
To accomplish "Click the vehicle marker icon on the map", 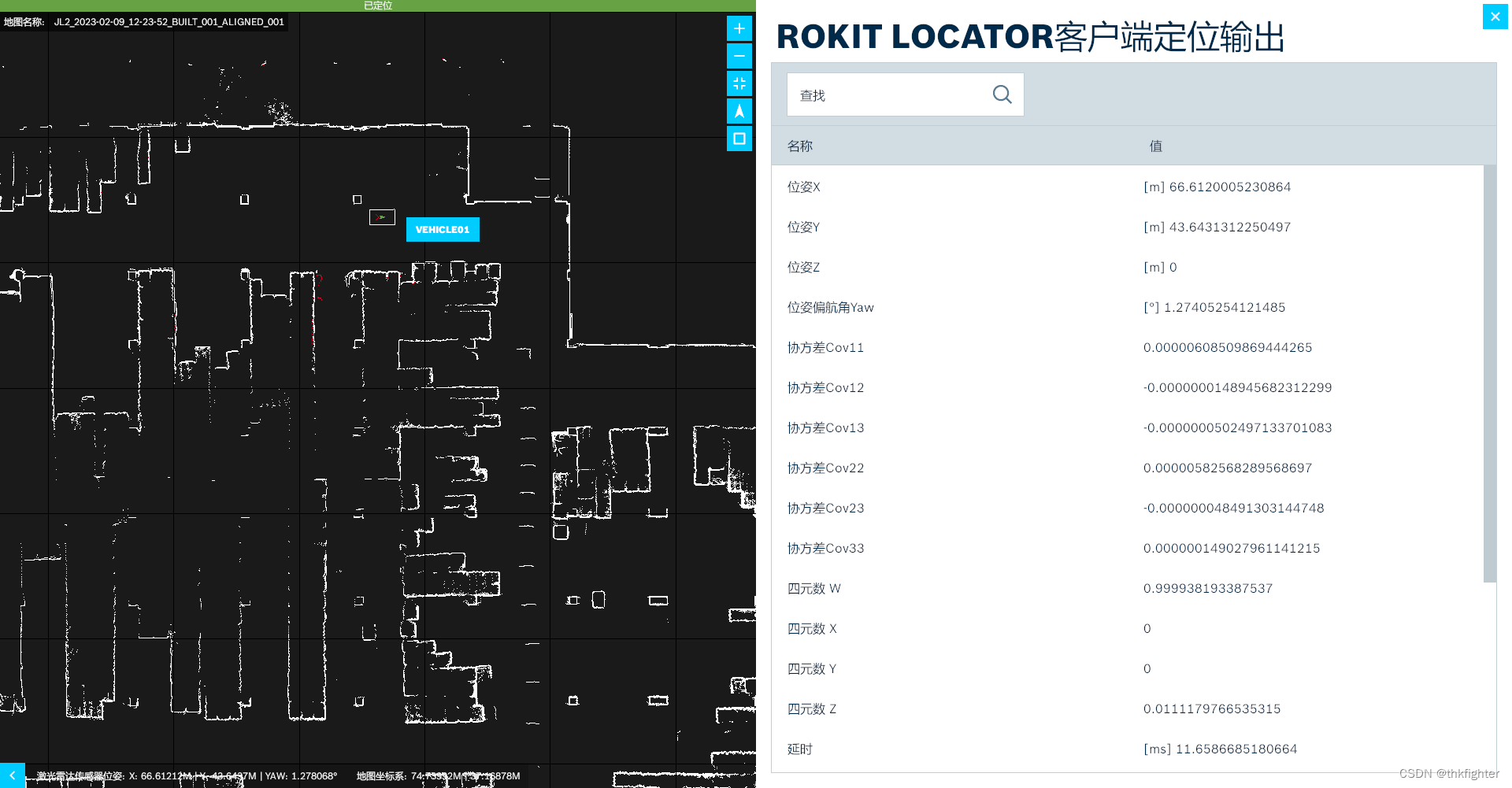I will click(382, 216).
